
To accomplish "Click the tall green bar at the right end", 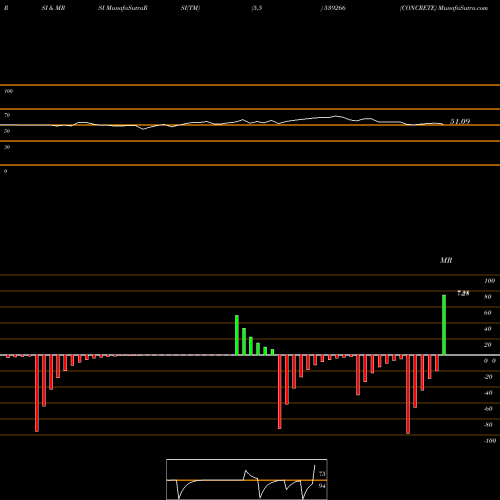I will point(444,325).
